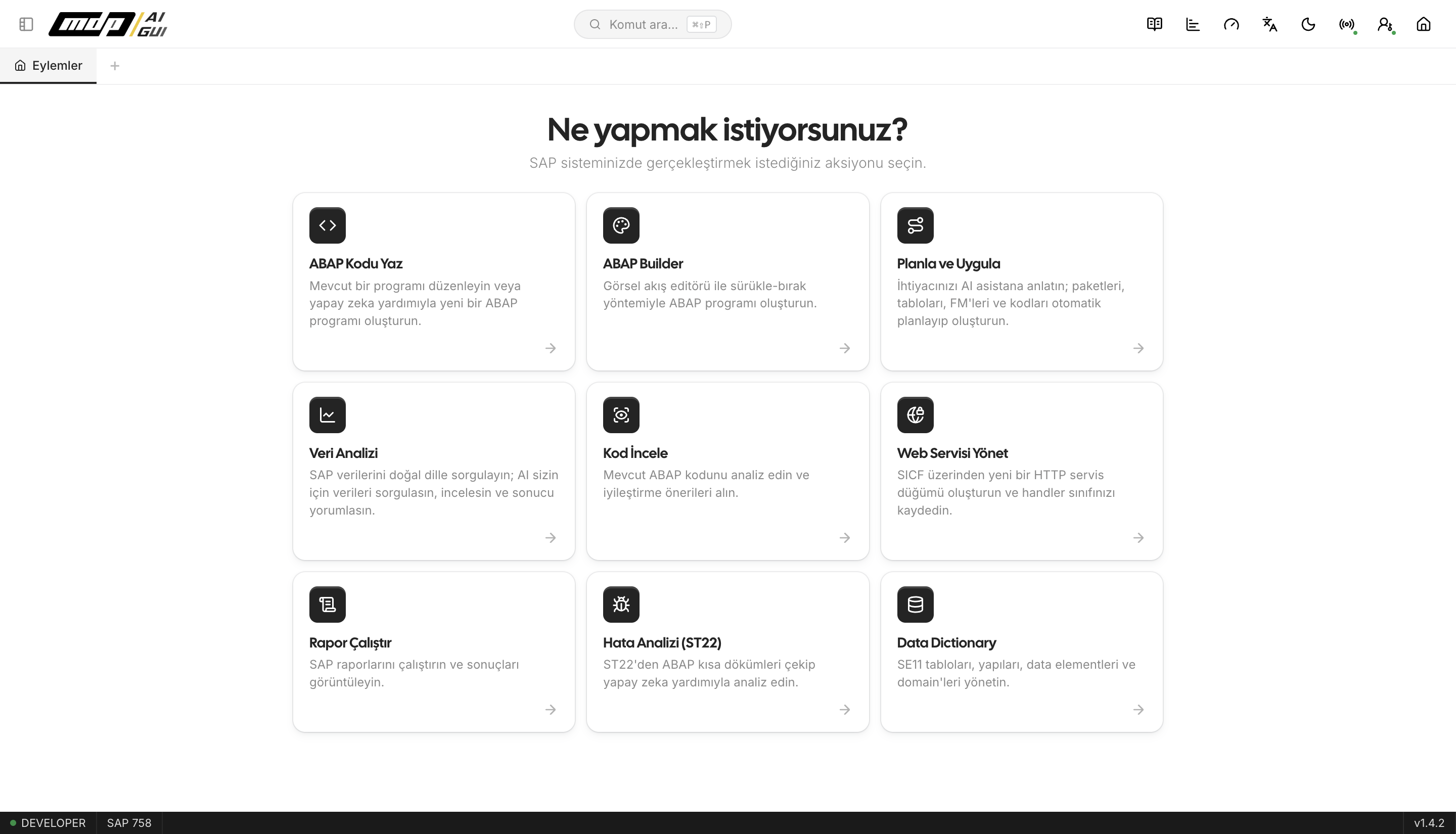
Task: Toggle dark mode moon icon
Action: point(1308,24)
